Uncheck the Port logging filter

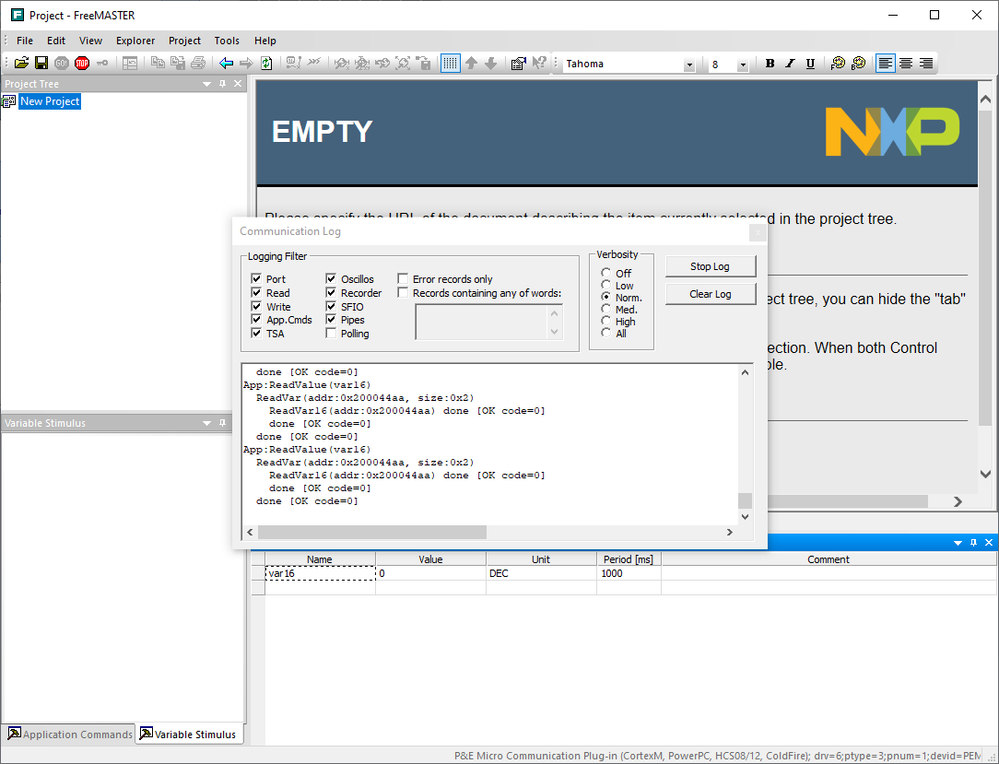coord(256,278)
